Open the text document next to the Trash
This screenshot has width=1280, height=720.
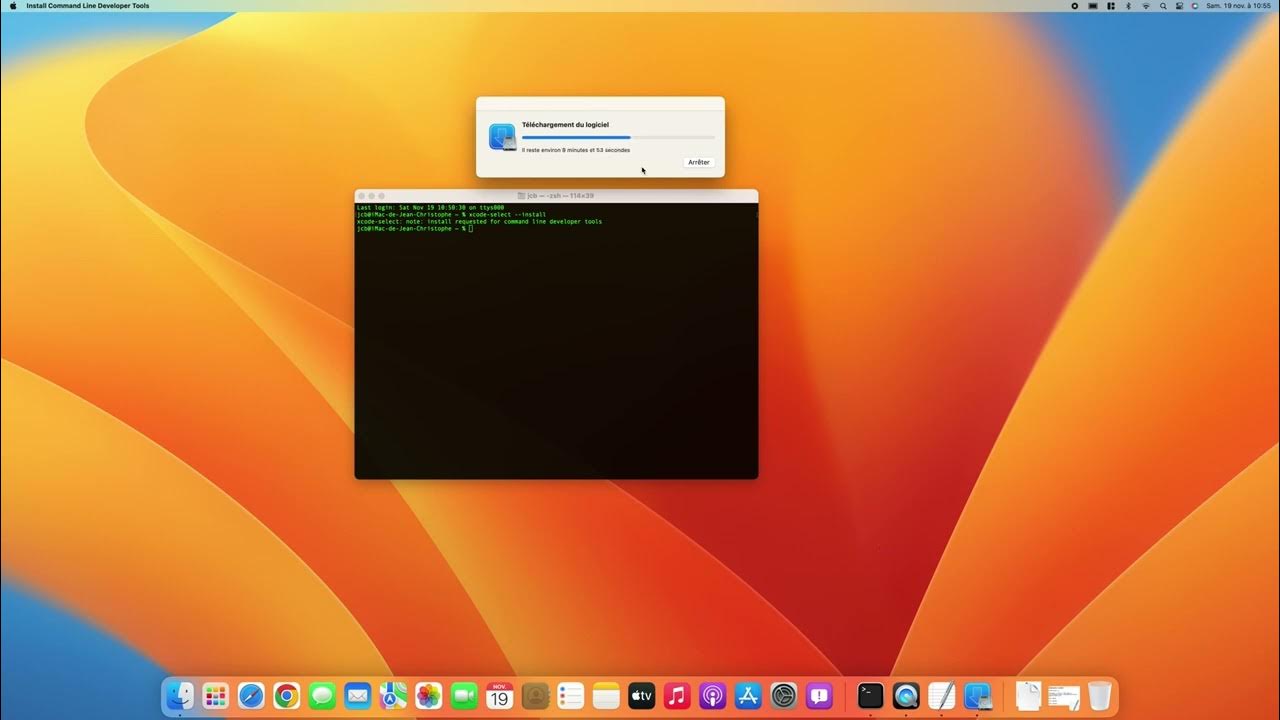click(1064, 696)
